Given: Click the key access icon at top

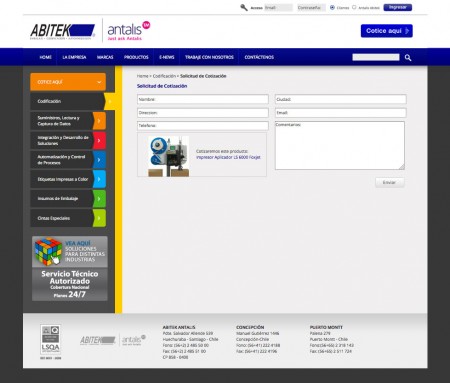Looking at the screenshot, I should 244,7.
